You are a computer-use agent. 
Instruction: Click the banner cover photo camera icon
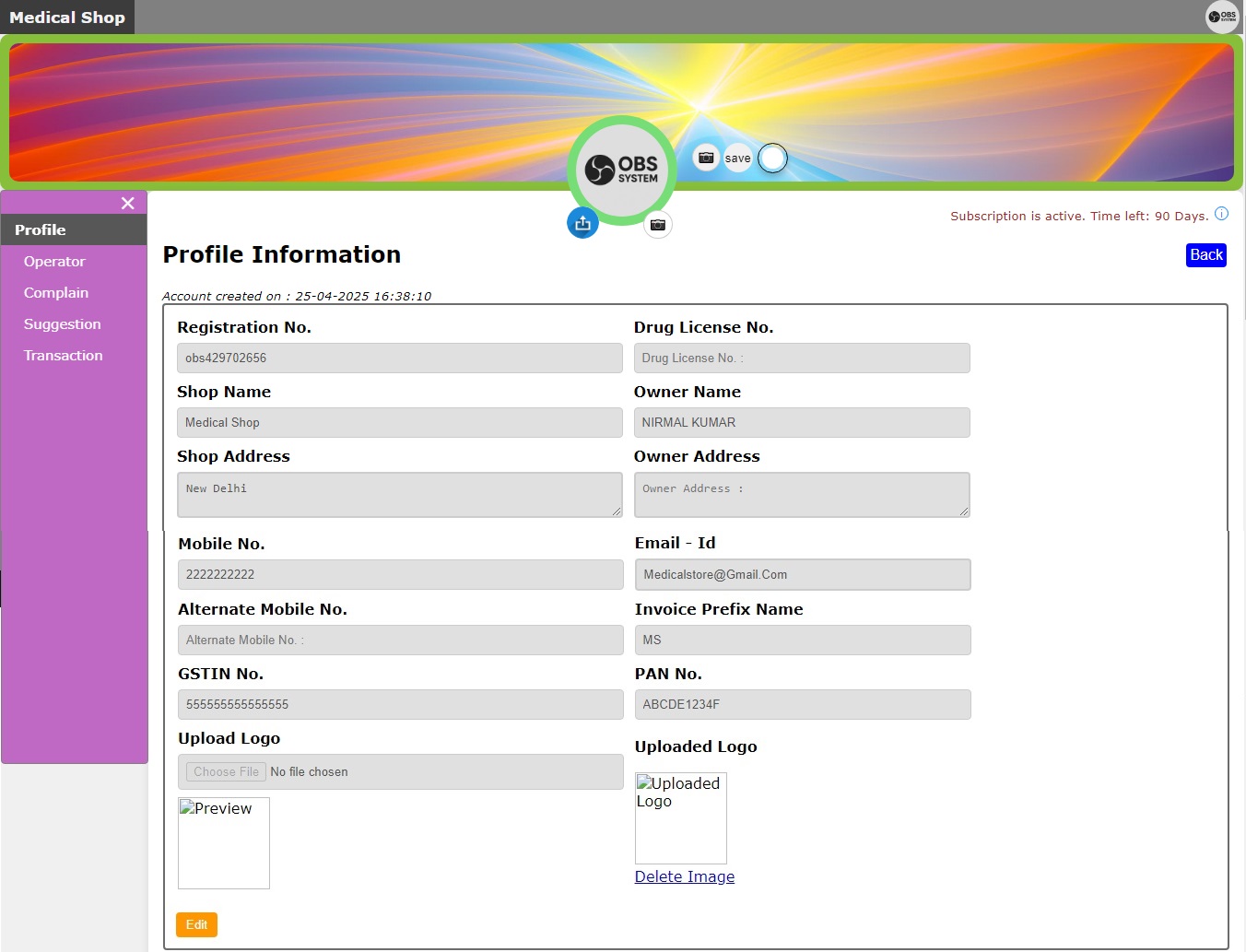click(706, 158)
